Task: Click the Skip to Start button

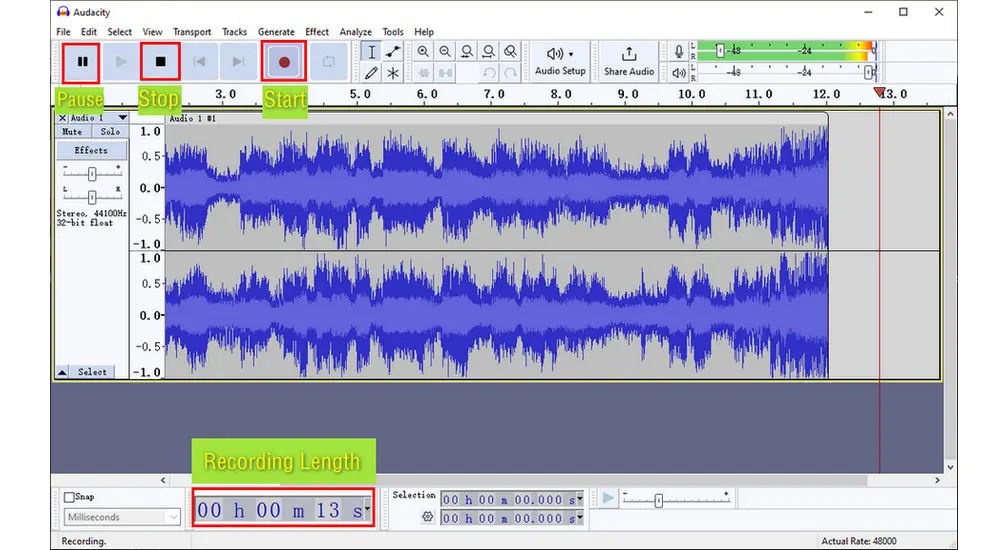Action: pos(200,62)
